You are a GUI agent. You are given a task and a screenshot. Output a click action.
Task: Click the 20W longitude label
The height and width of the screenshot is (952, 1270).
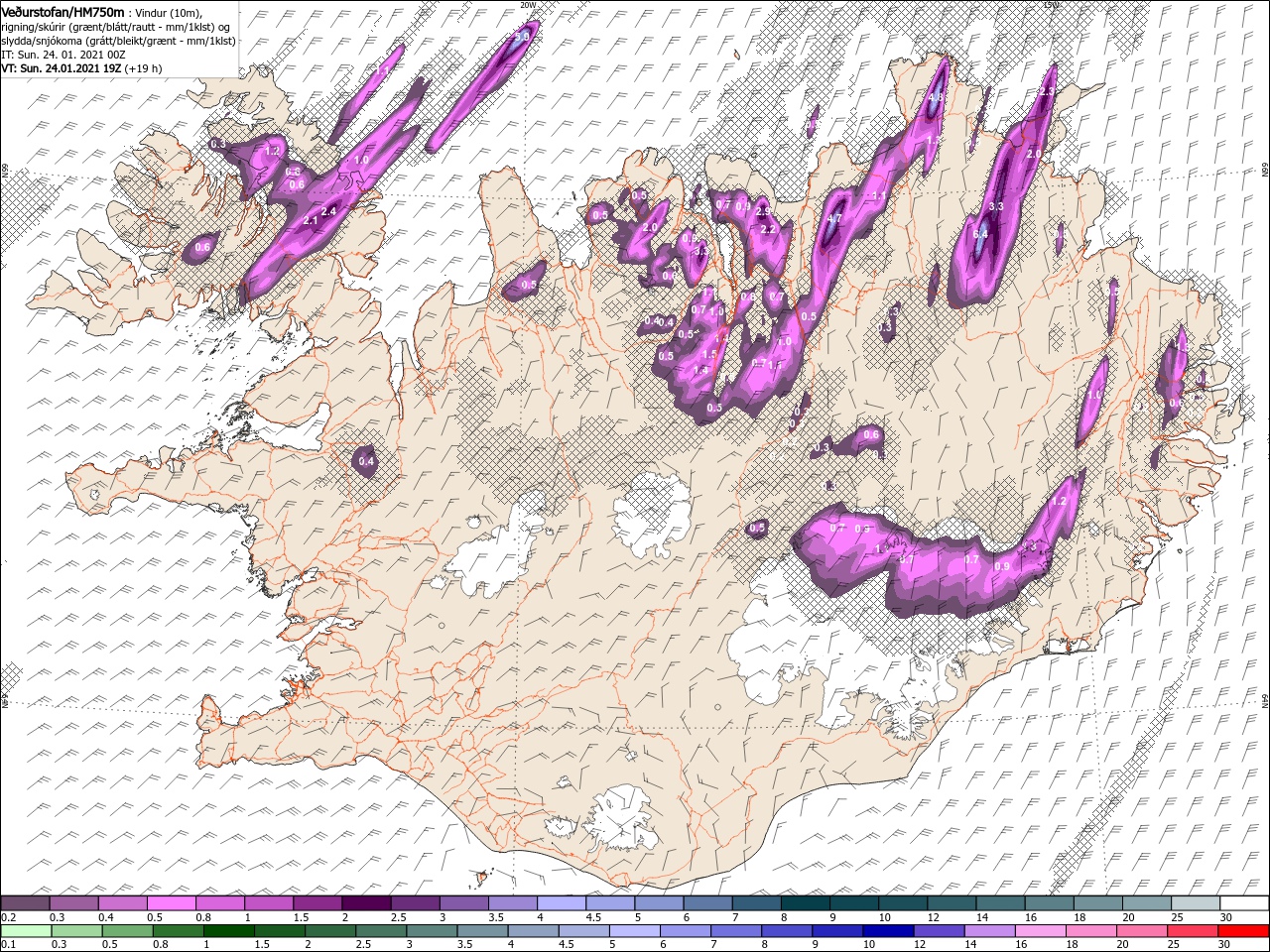[x=528, y=5]
